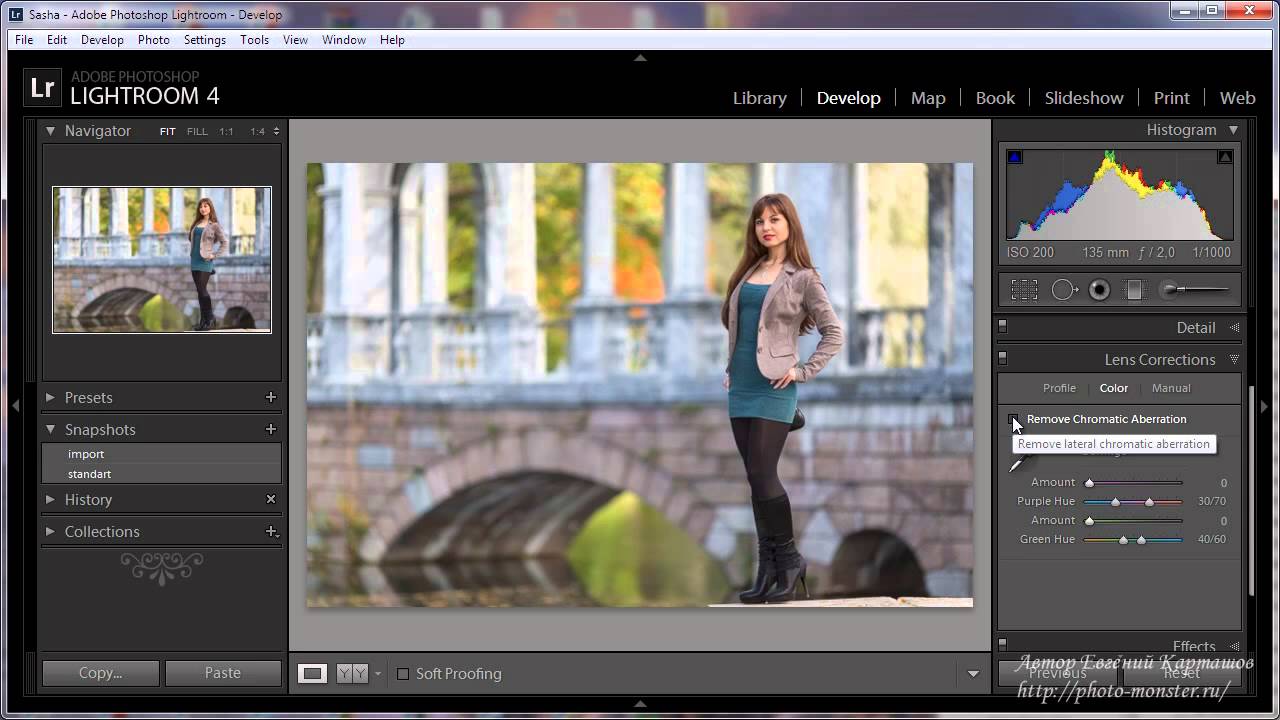Switch to Before/After view
1280x720 pixels.
coord(351,674)
